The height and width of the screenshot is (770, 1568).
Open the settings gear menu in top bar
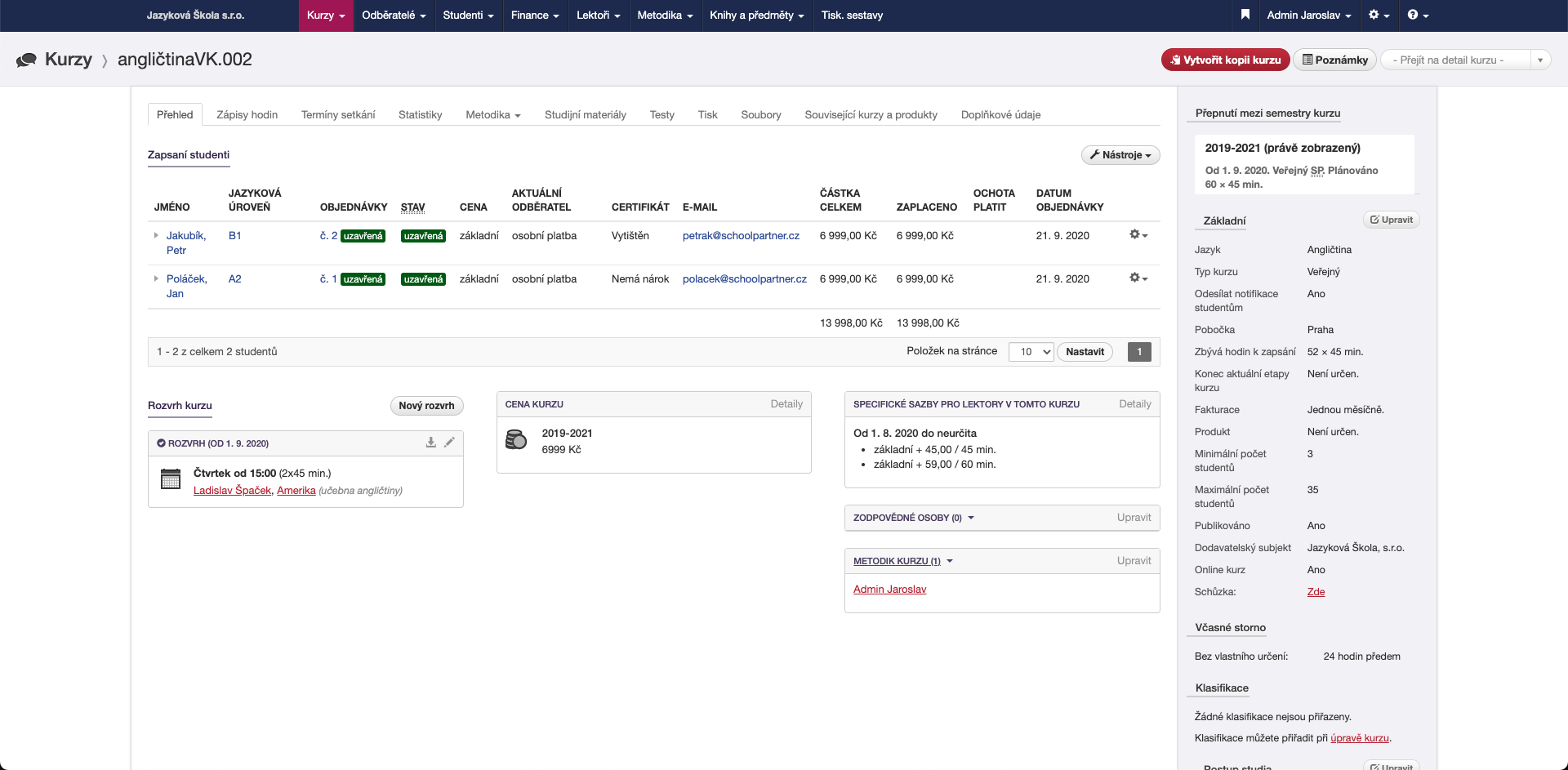pos(1379,15)
